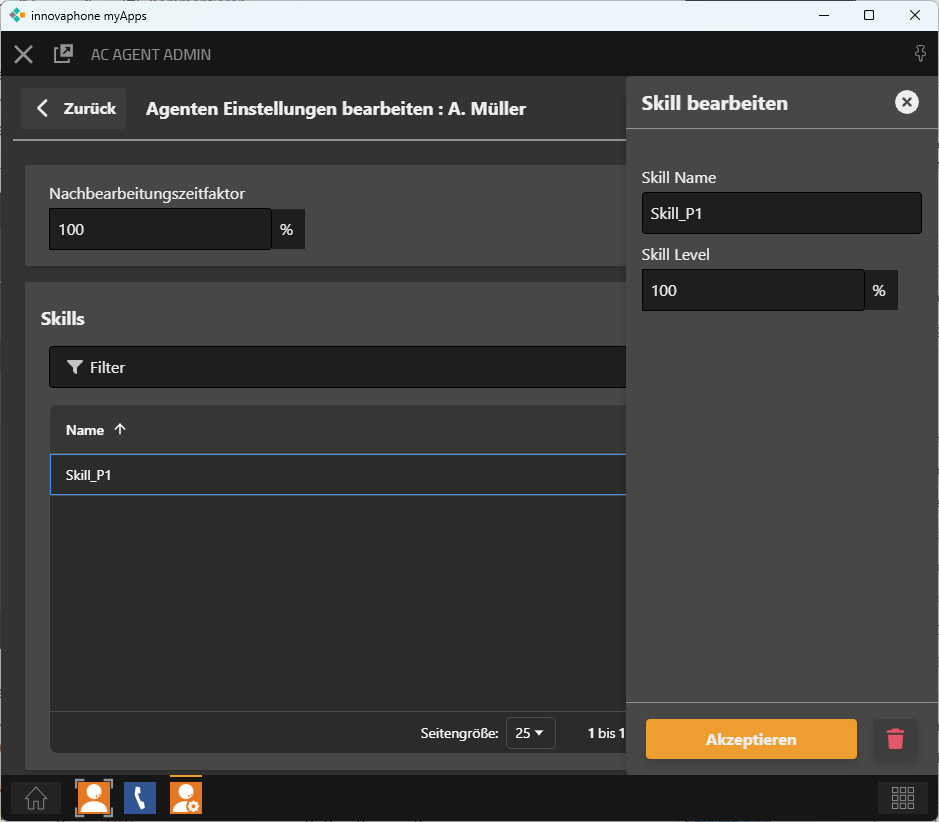This screenshot has width=939, height=822.
Task: Open the Seitengröße page size dropdown
Action: click(x=530, y=733)
